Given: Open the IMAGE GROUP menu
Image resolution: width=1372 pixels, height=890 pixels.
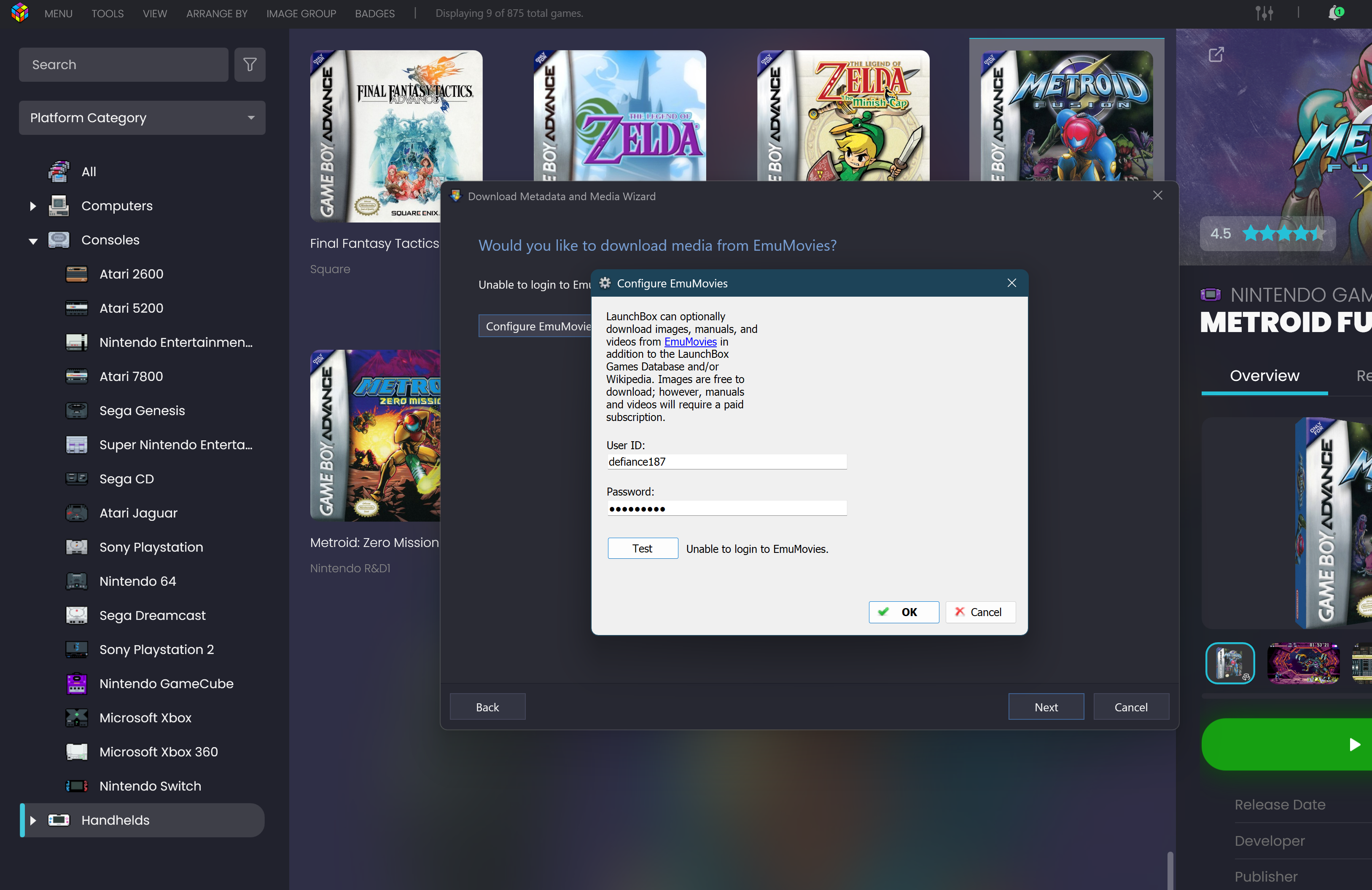Looking at the screenshot, I should click(x=301, y=13).
